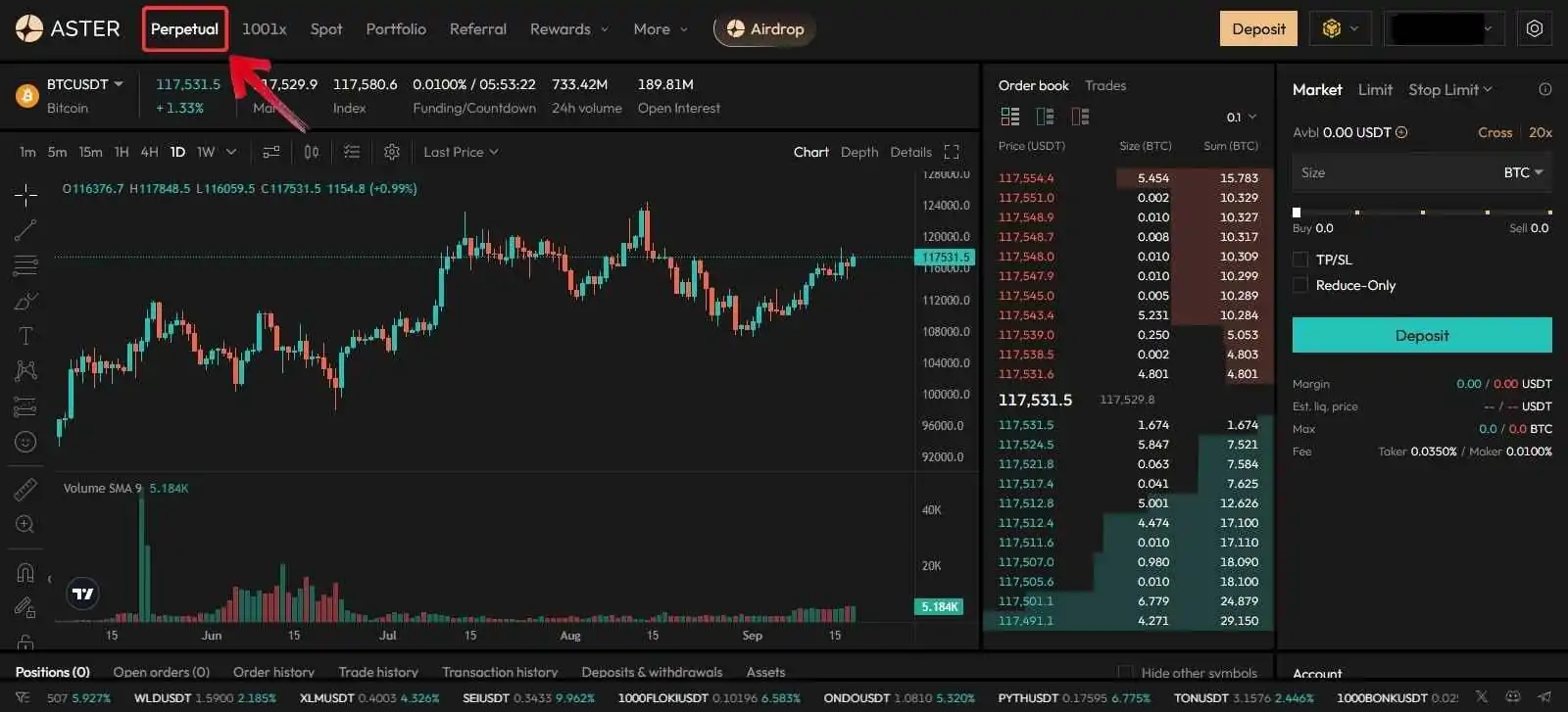Select the text annotation tool
Viewport: 1568px width, 712px height.
(25, 336)
